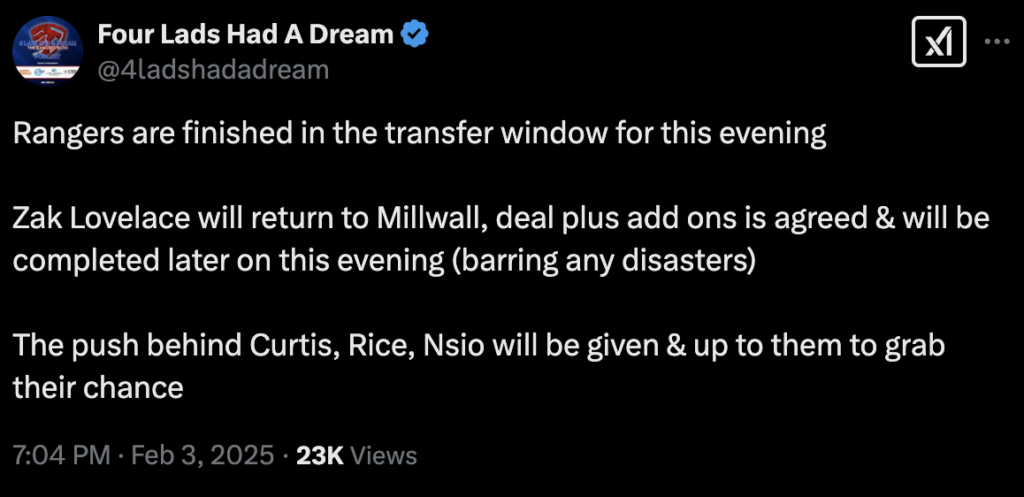
Task: Click the 23K view count number
Action: point(320,455)
